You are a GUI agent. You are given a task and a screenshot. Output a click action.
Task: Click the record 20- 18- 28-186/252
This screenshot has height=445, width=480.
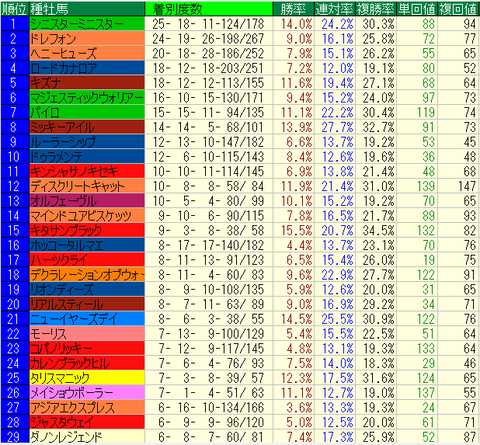(209, 53)
